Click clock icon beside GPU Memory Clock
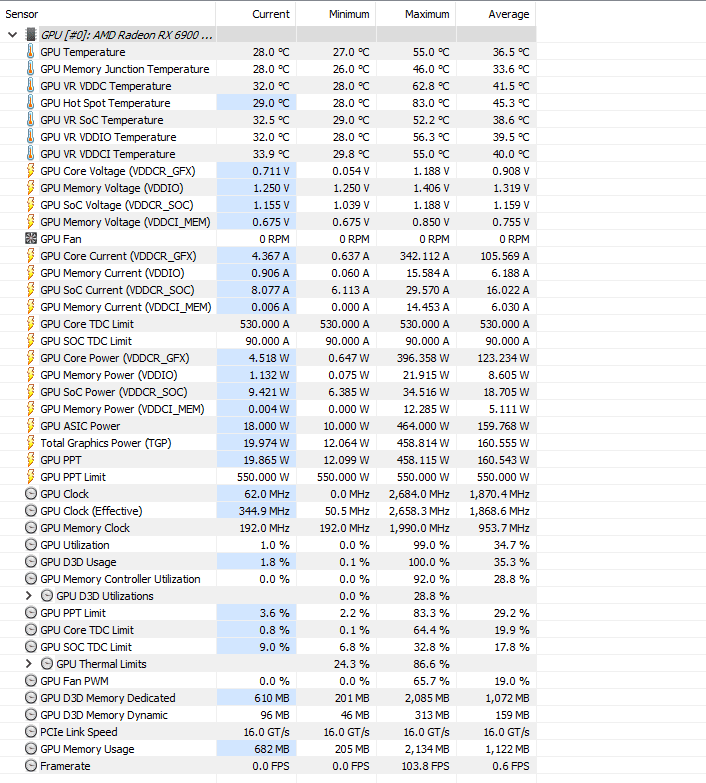 click(x=31, y=527)
